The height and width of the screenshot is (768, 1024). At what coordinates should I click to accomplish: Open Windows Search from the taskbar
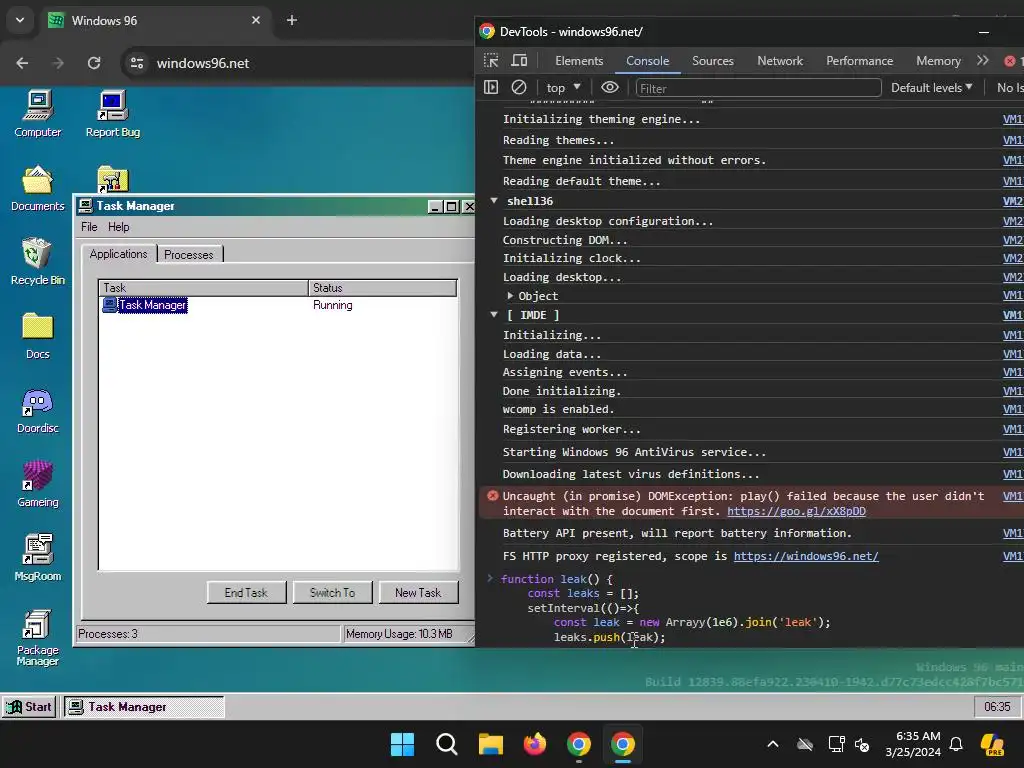pos(447,744)
